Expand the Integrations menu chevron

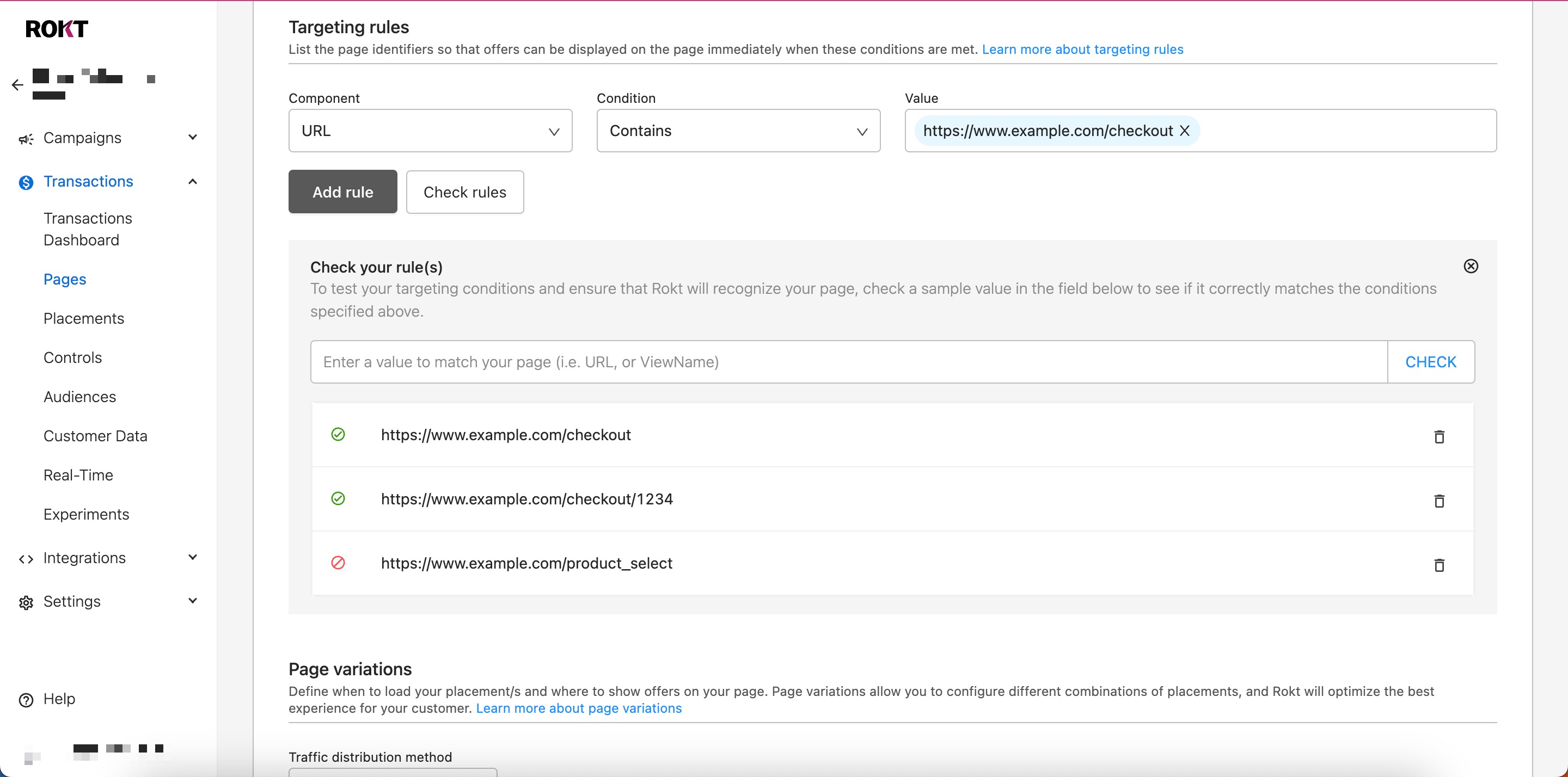click(193, 557)
